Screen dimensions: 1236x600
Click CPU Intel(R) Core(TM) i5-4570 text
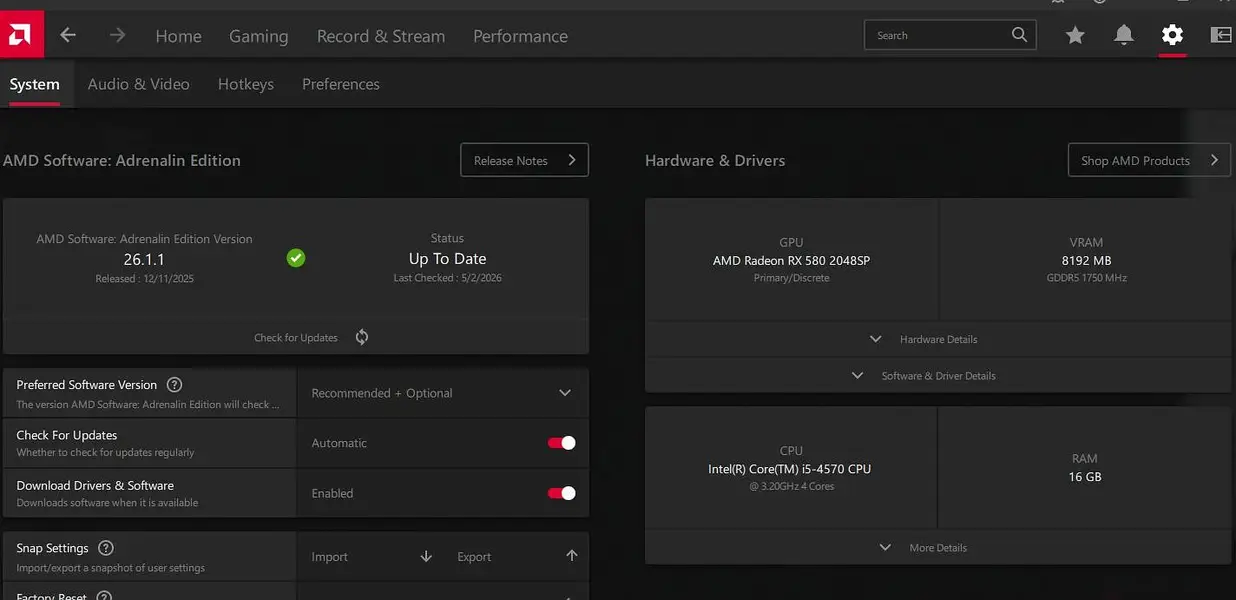[790, 469]
